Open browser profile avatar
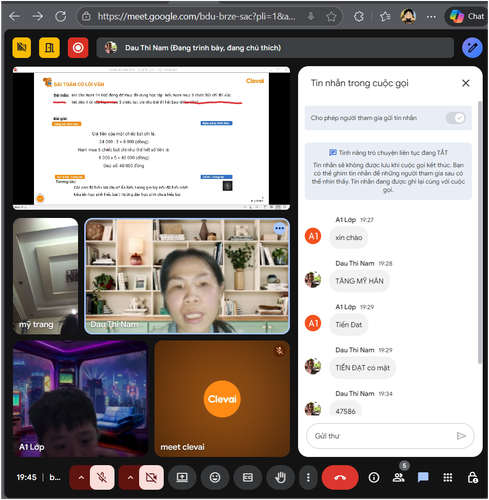 click(408, 16)
